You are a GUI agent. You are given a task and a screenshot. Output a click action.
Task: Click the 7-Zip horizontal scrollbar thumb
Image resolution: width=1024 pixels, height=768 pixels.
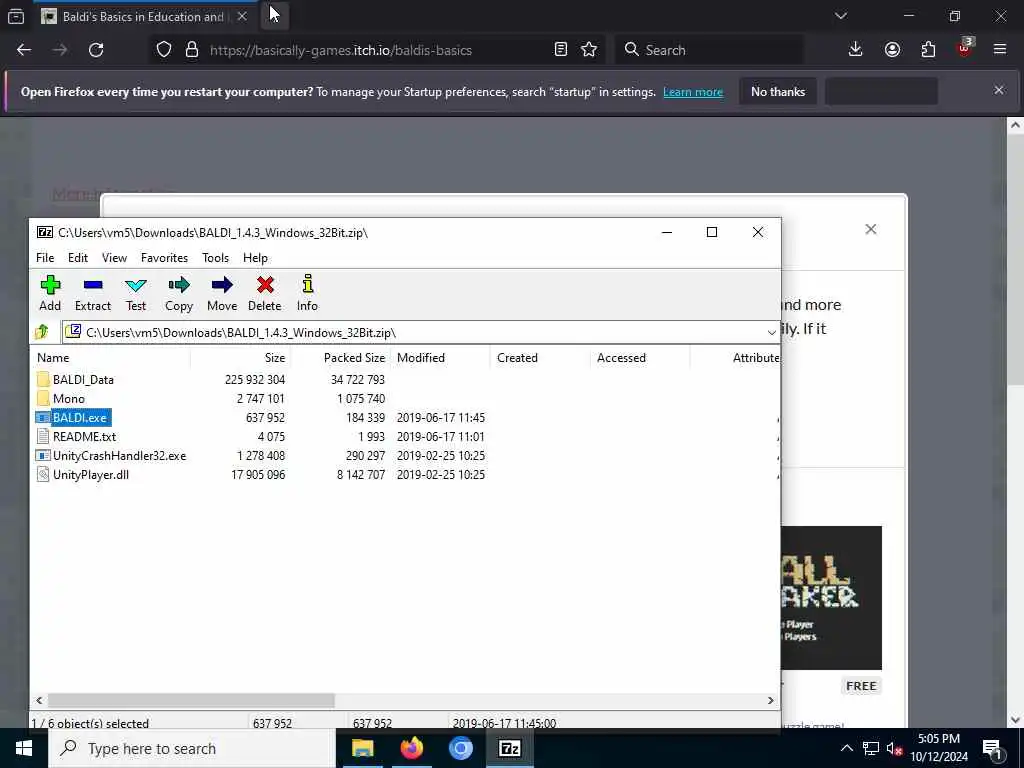[x=191, y=700]
